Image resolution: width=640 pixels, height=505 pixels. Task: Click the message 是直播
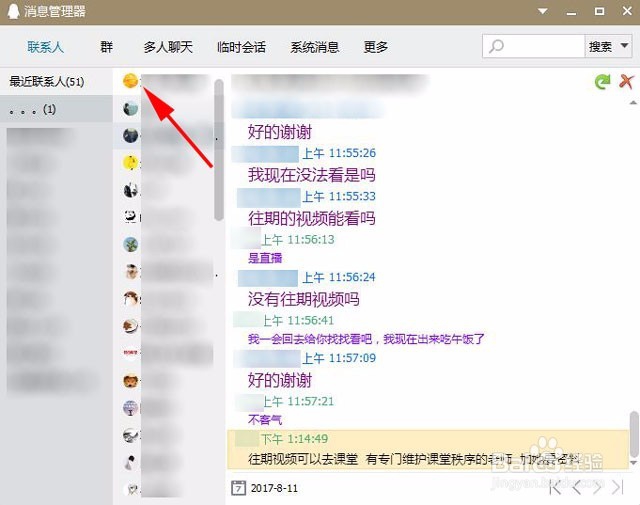[x=265, y=258]
